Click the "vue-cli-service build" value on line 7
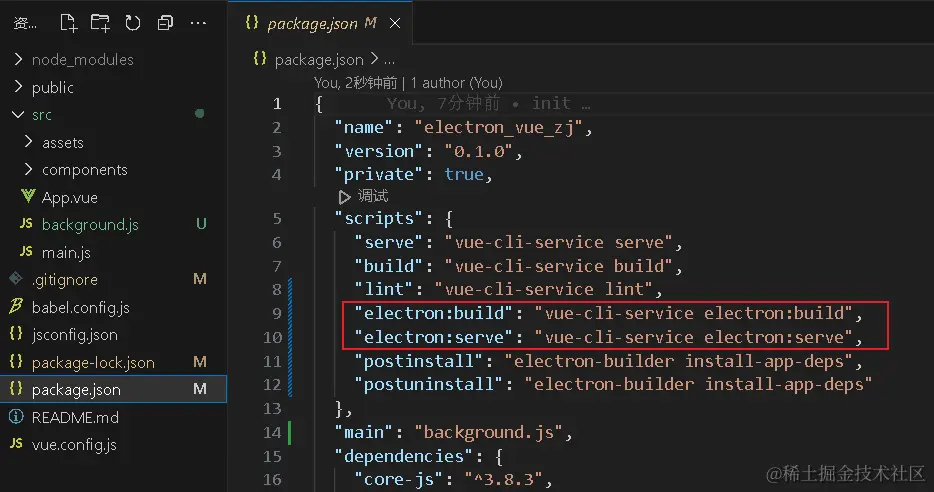Screen dimensions: 934x492 (x=559, y=266)
